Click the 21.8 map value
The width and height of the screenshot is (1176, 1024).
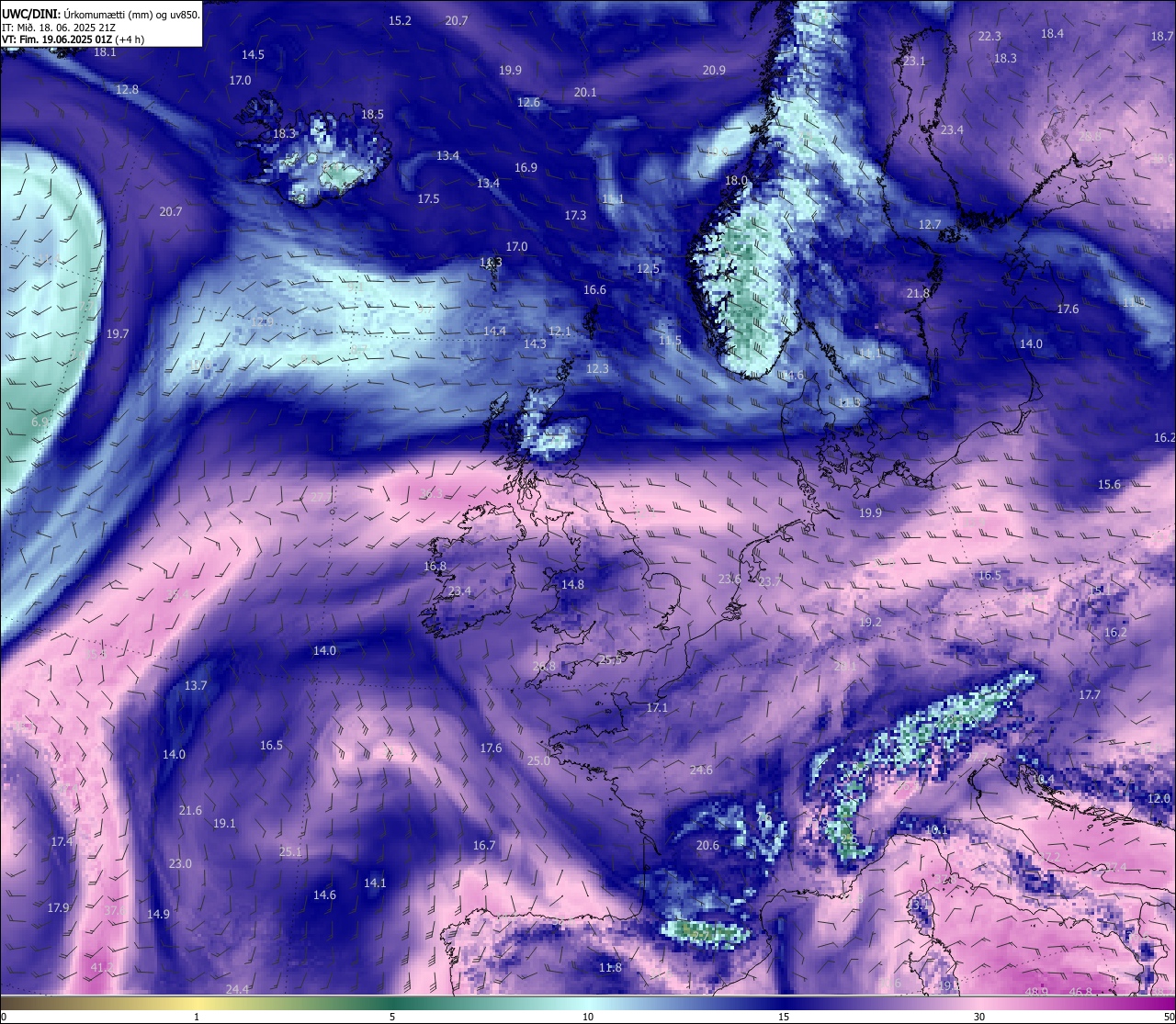coord(918,293)
